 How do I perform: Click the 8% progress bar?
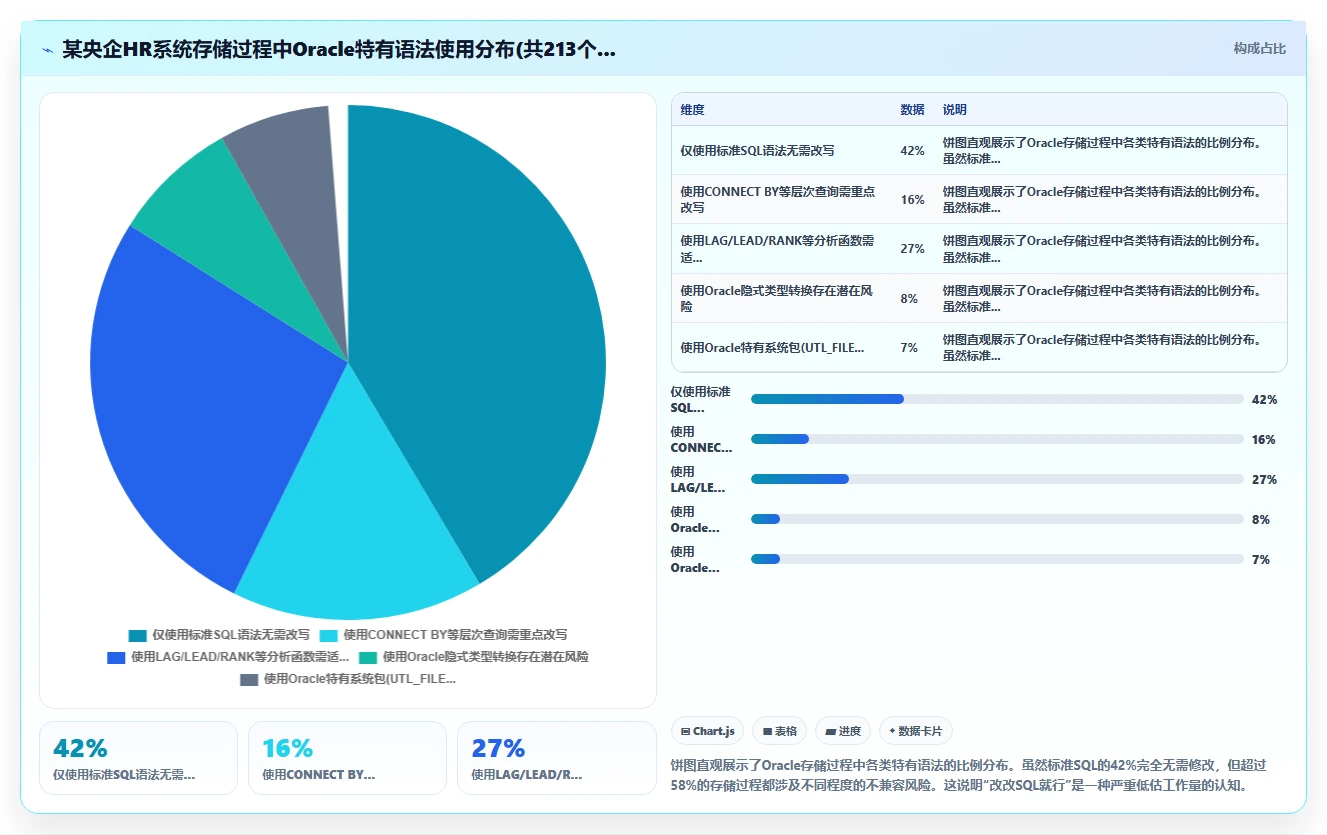[997, 519]
